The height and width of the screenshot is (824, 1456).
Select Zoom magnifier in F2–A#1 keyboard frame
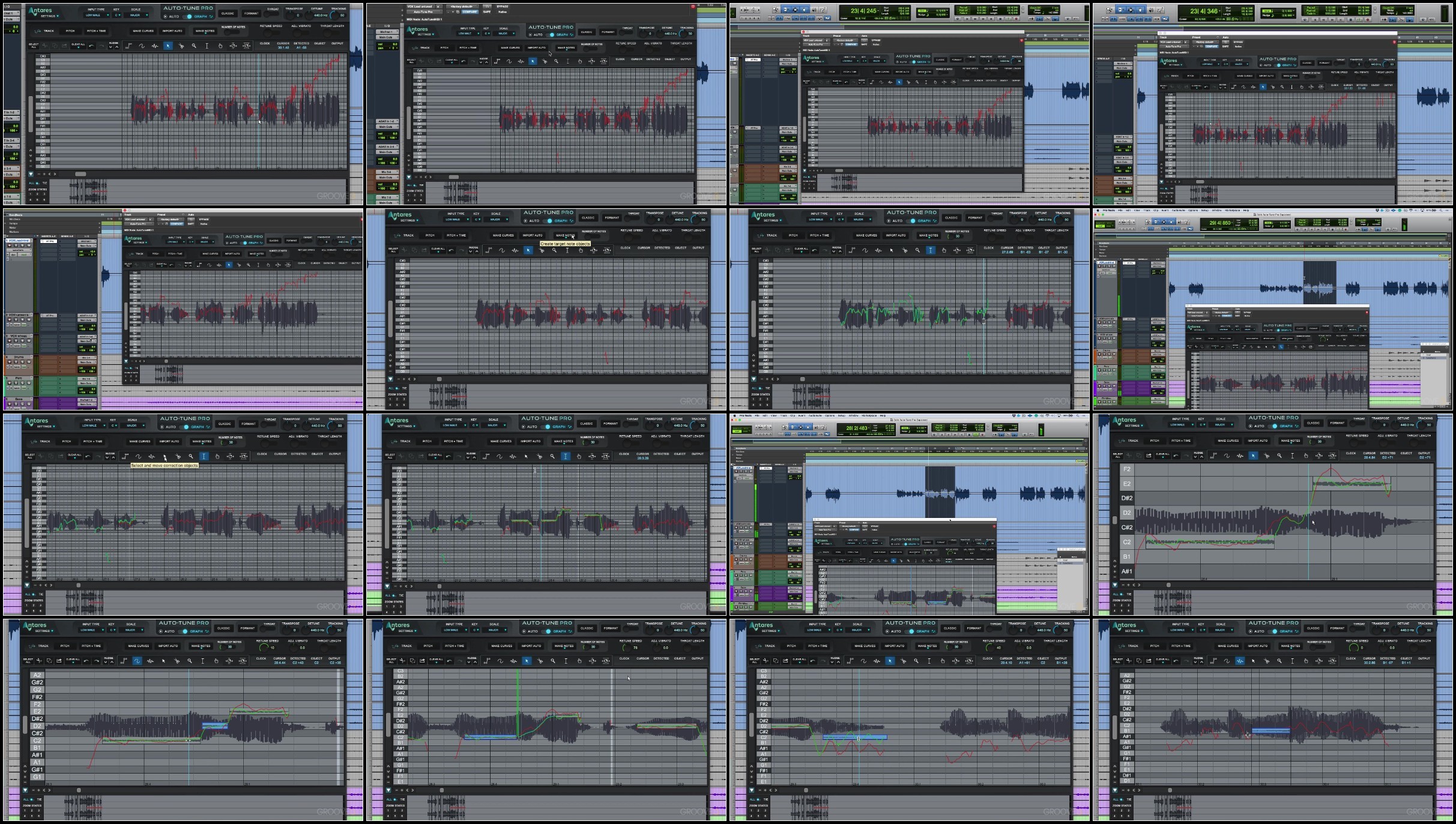(1279, 456)
